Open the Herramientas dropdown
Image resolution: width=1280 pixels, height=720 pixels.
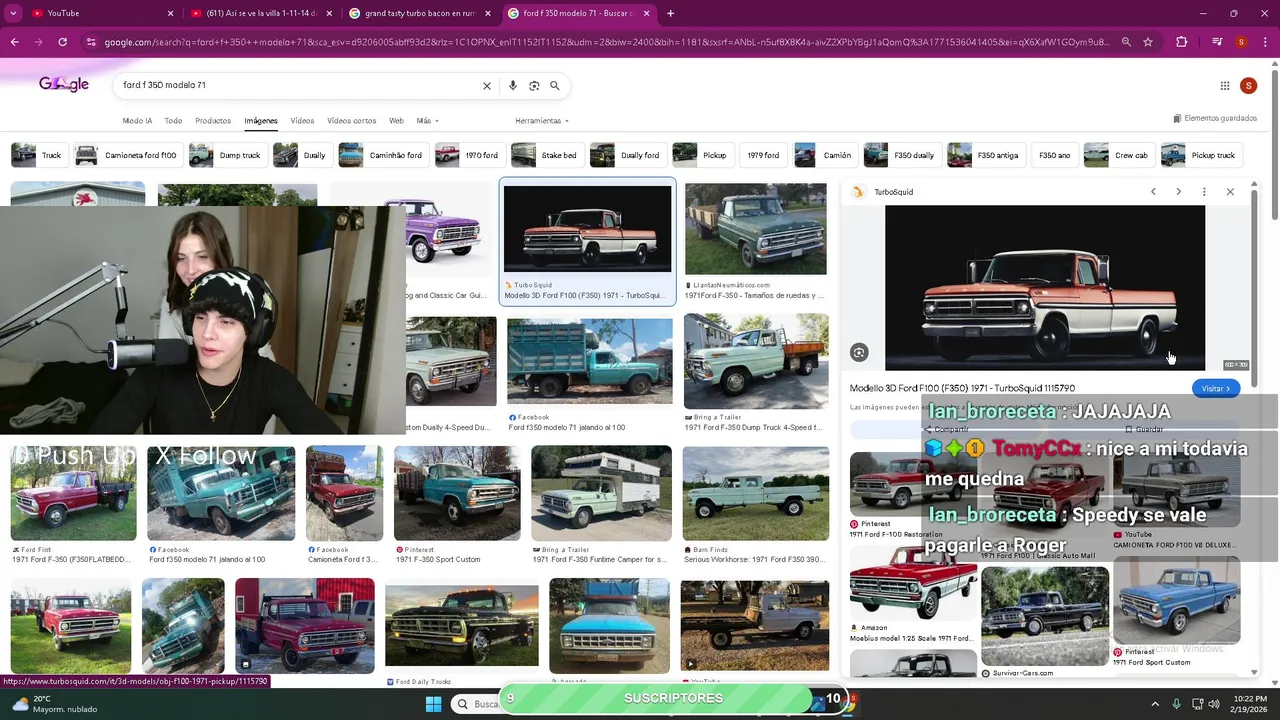[x=542, y=121]
